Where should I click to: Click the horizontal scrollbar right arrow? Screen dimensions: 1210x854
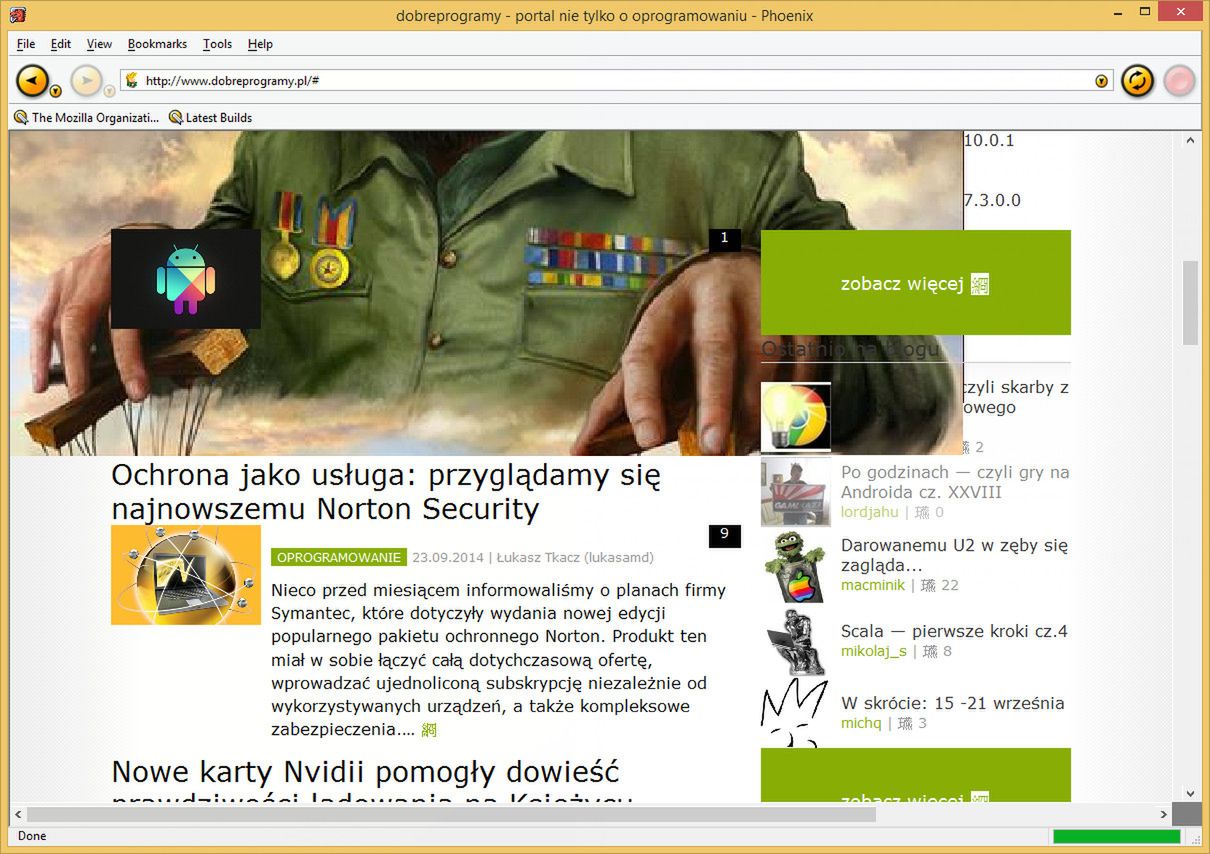pos(1163,814)
